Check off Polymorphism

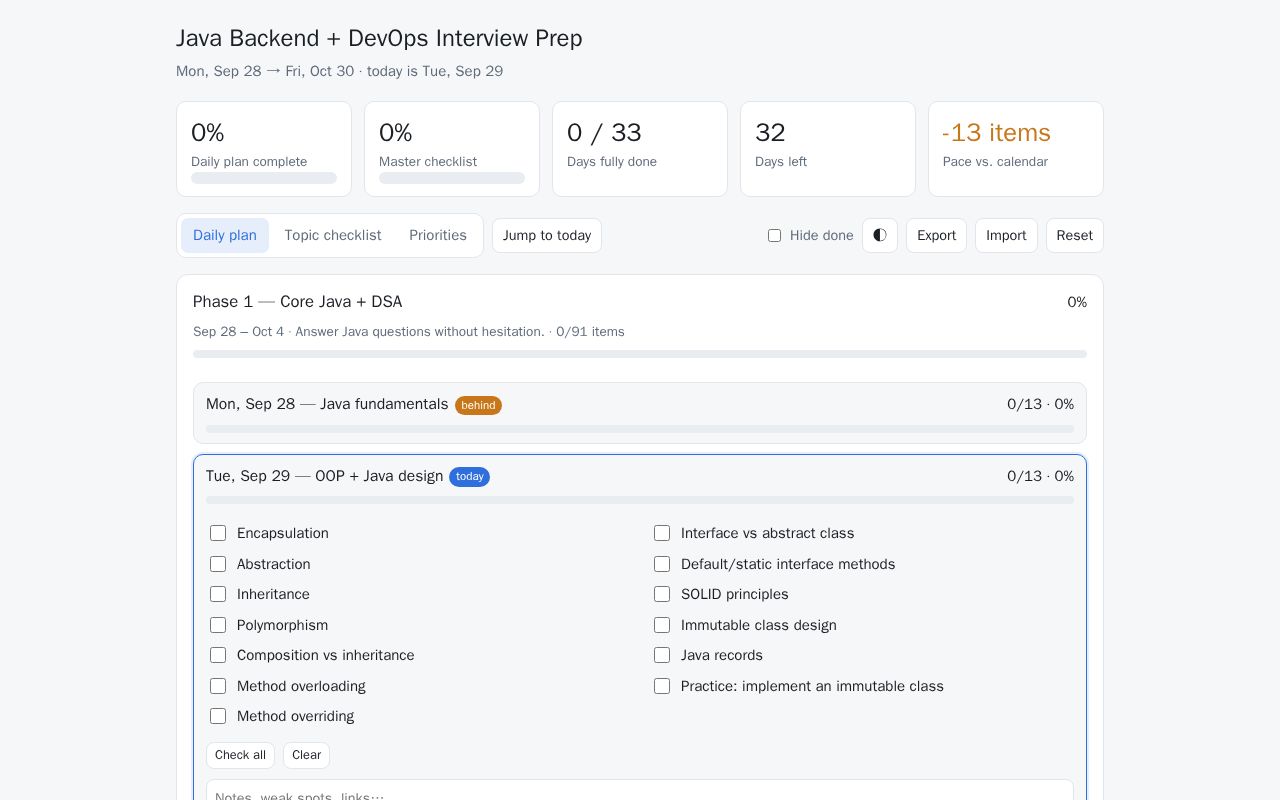[218, 625]
